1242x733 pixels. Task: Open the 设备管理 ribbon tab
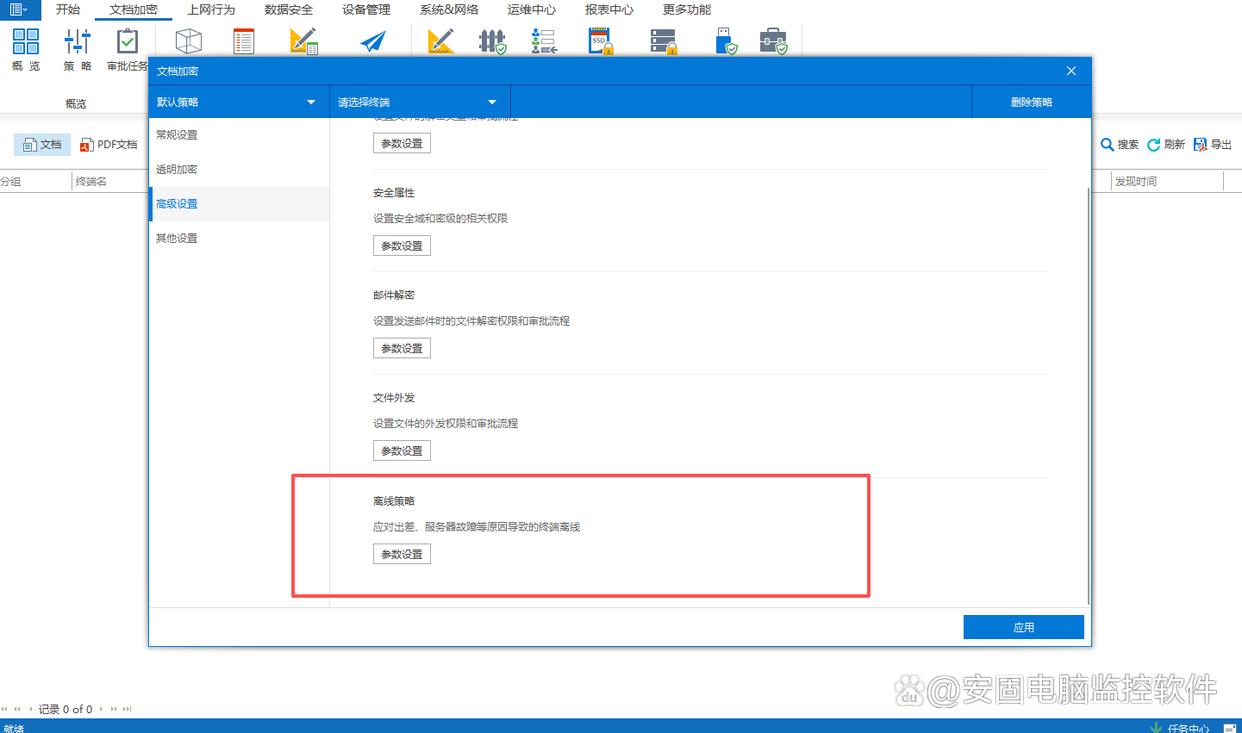(366, 10)
